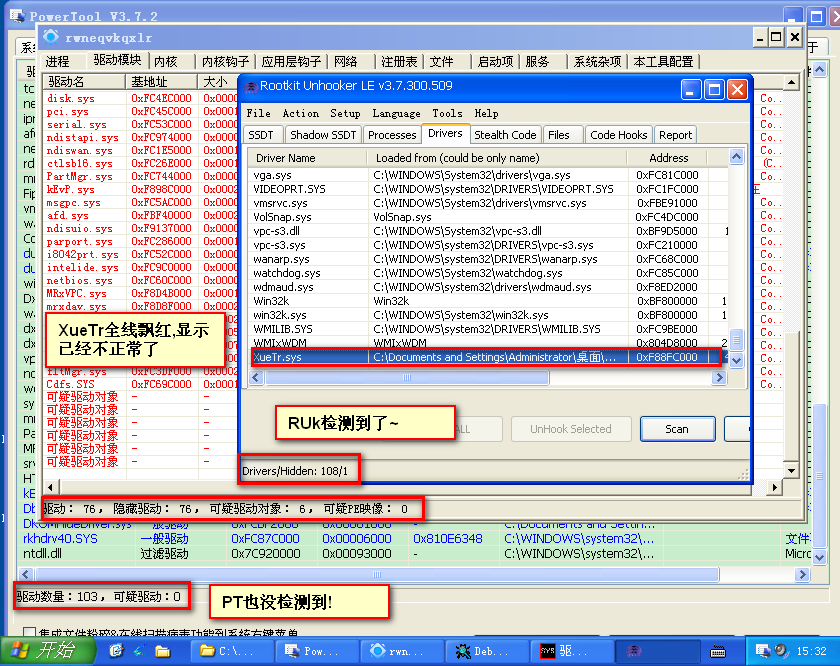Screen dimensions: 840x666
Task: Switch to the Processes tab
Action: point(392,135)
